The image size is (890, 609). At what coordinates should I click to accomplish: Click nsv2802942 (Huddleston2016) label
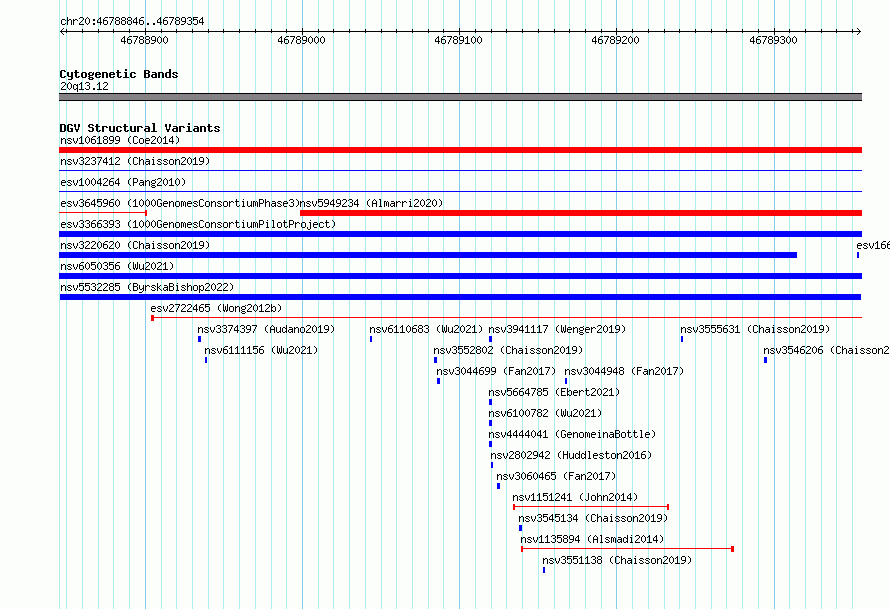coord(571,455)
